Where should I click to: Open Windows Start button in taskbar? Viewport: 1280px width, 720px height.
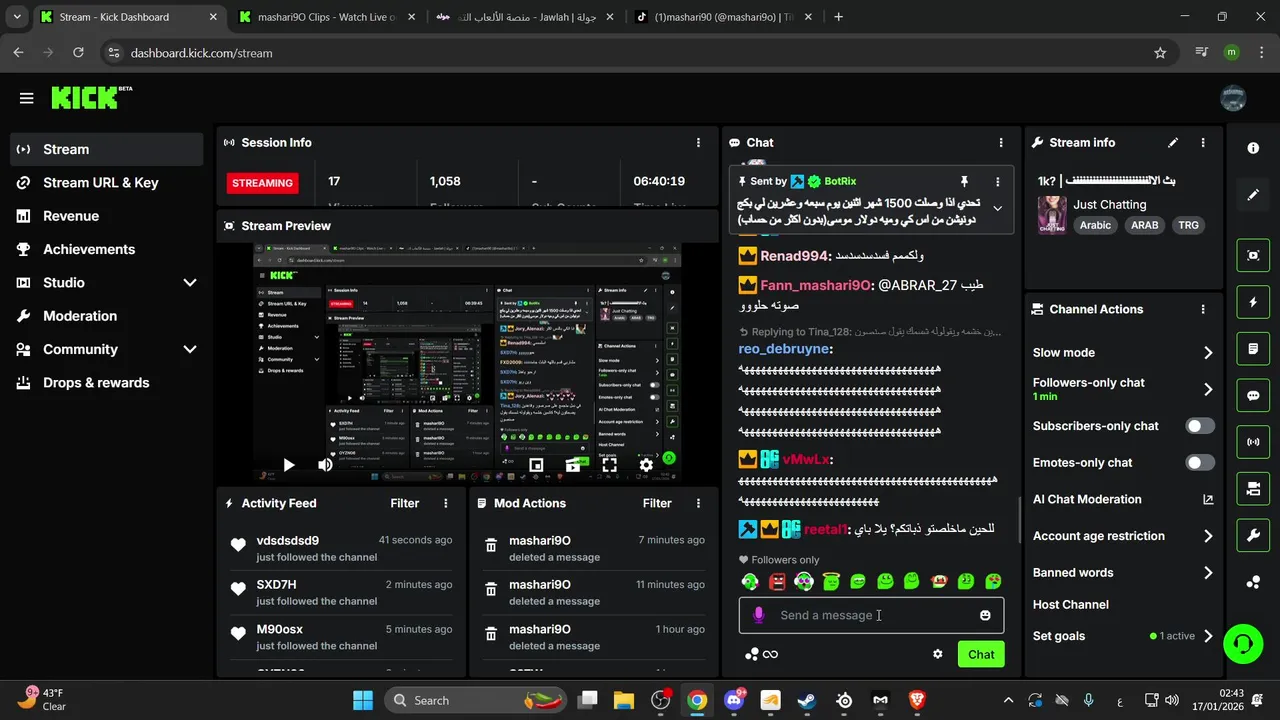pyautogui.click(x=363, y=700)
